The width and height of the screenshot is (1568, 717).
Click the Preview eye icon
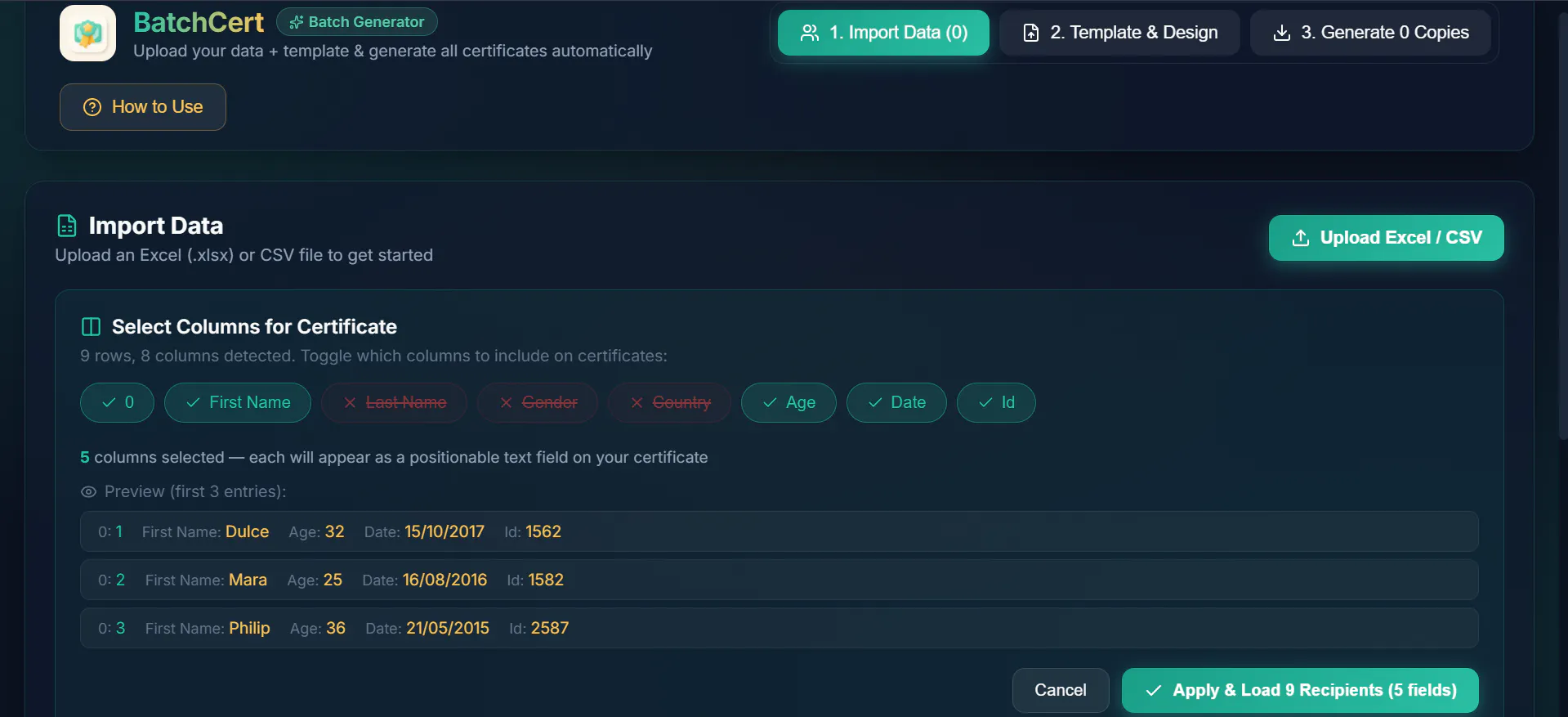point(88,491)
